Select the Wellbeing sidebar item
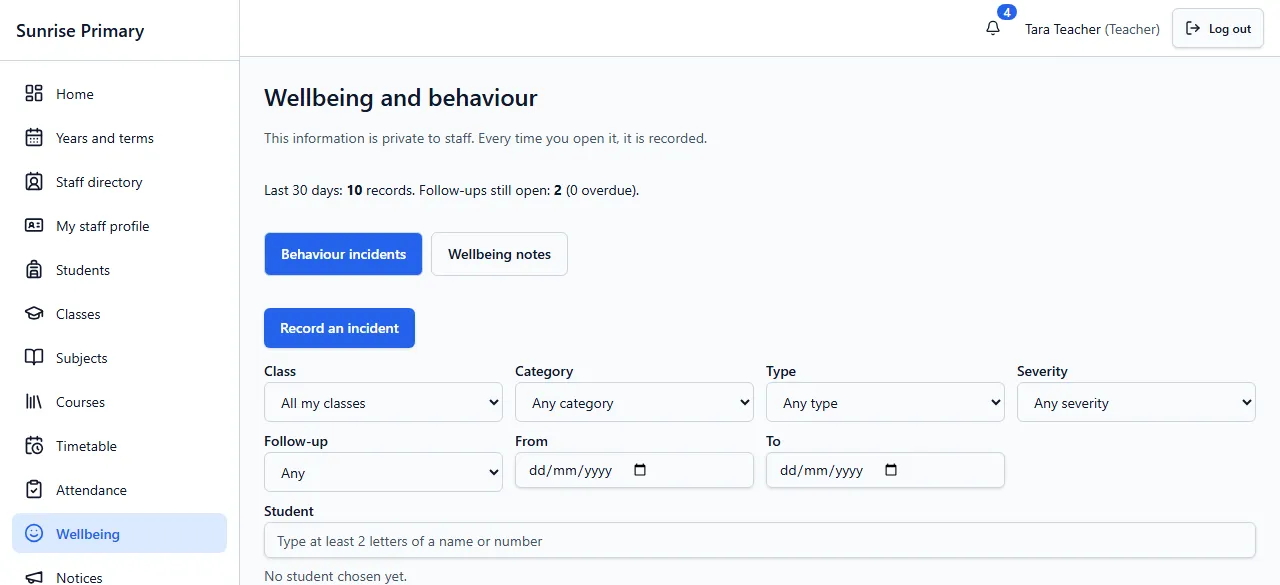This screenshot has width=1280, height=585. pos(119,533)
